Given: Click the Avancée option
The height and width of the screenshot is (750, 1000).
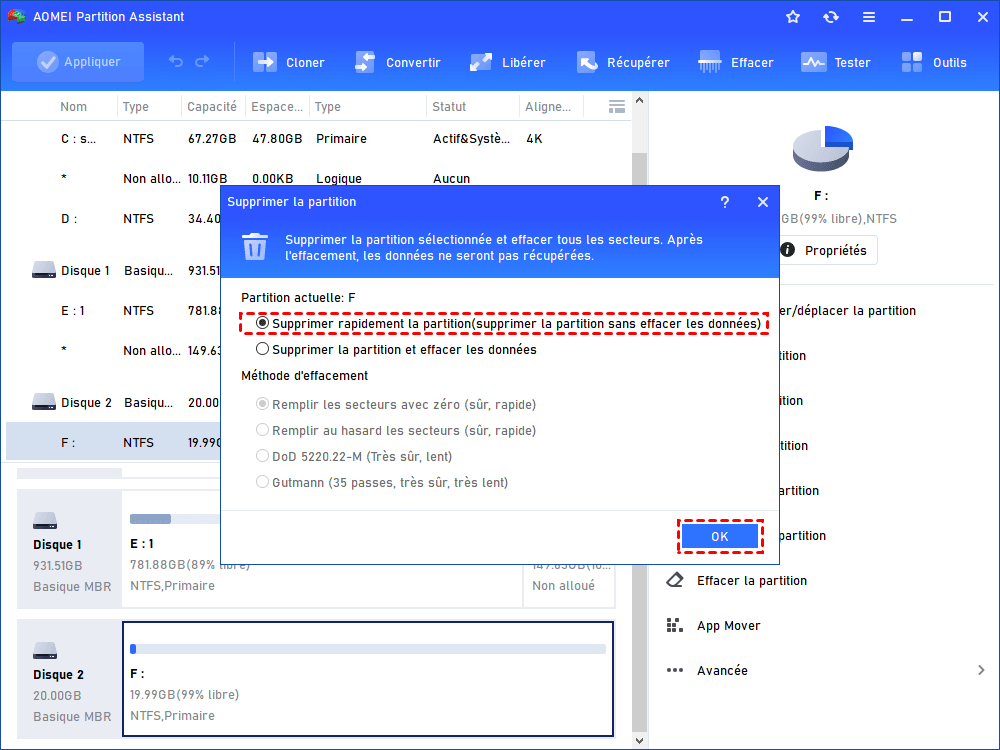Looking at the screenshot, I should pyautogui.click(x=722, y=670).
